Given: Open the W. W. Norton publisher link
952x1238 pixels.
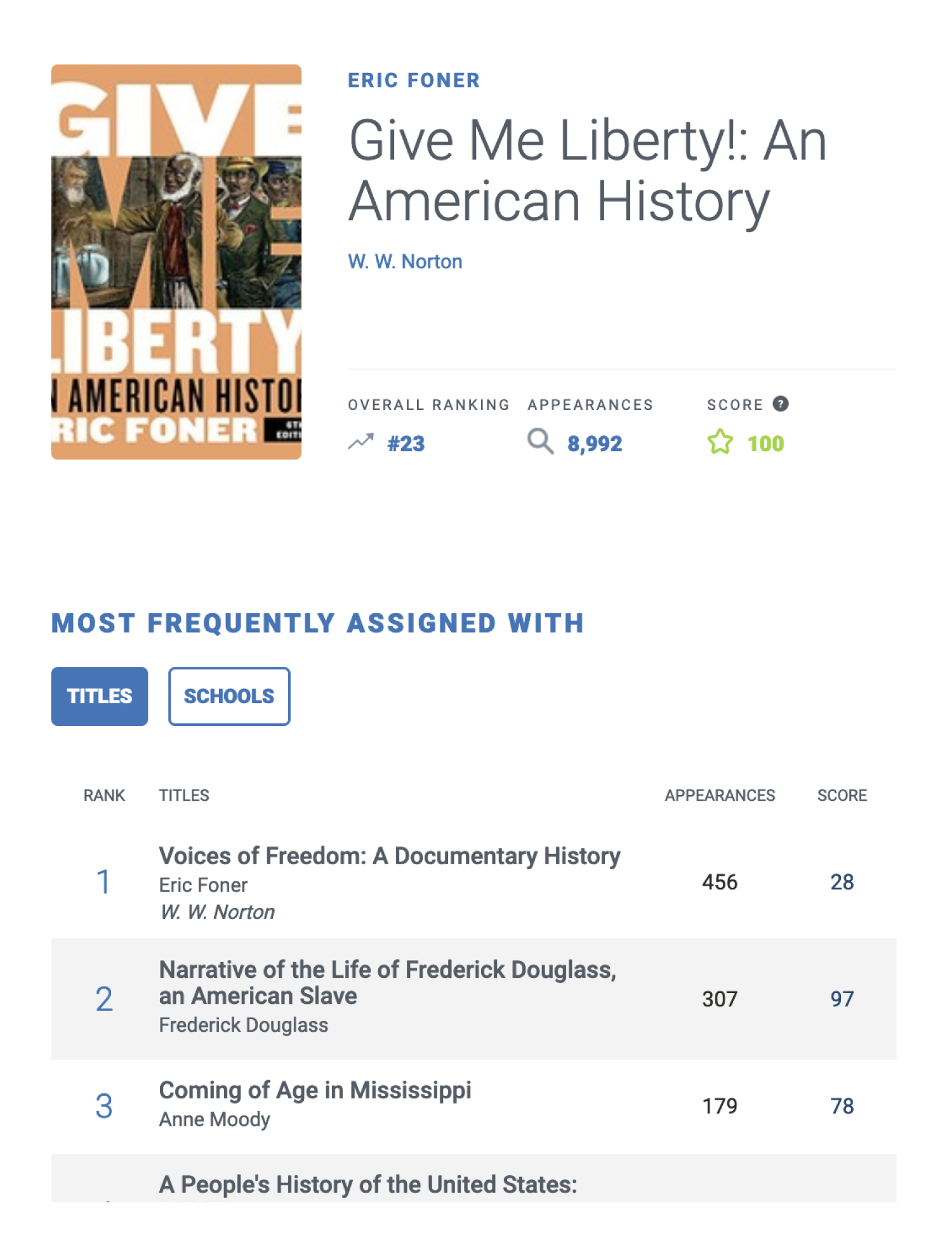Looking at the screenshot, I should tap(405, 261).
